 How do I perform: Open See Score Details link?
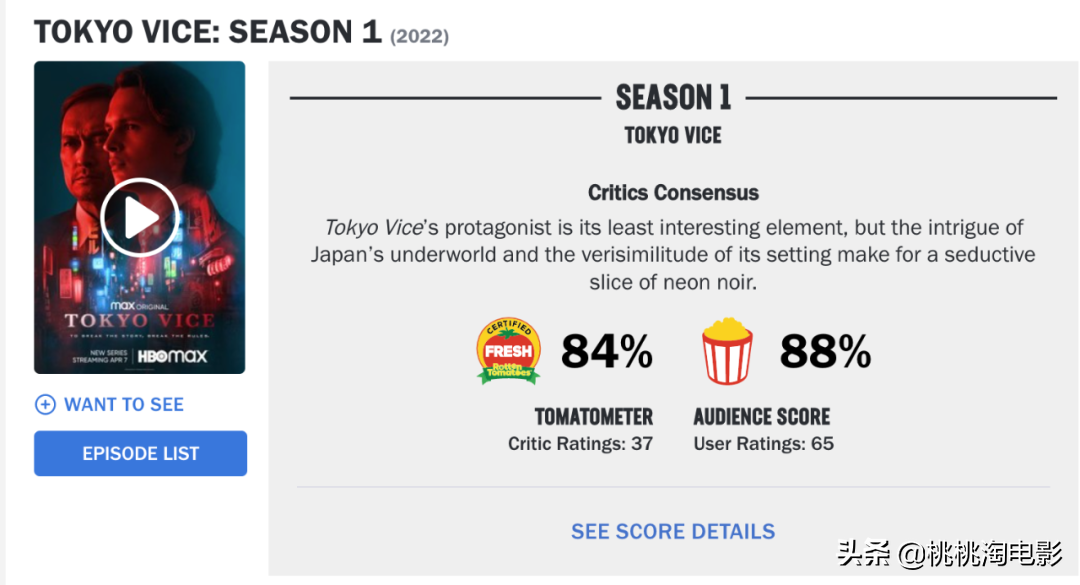click(673, 531)
